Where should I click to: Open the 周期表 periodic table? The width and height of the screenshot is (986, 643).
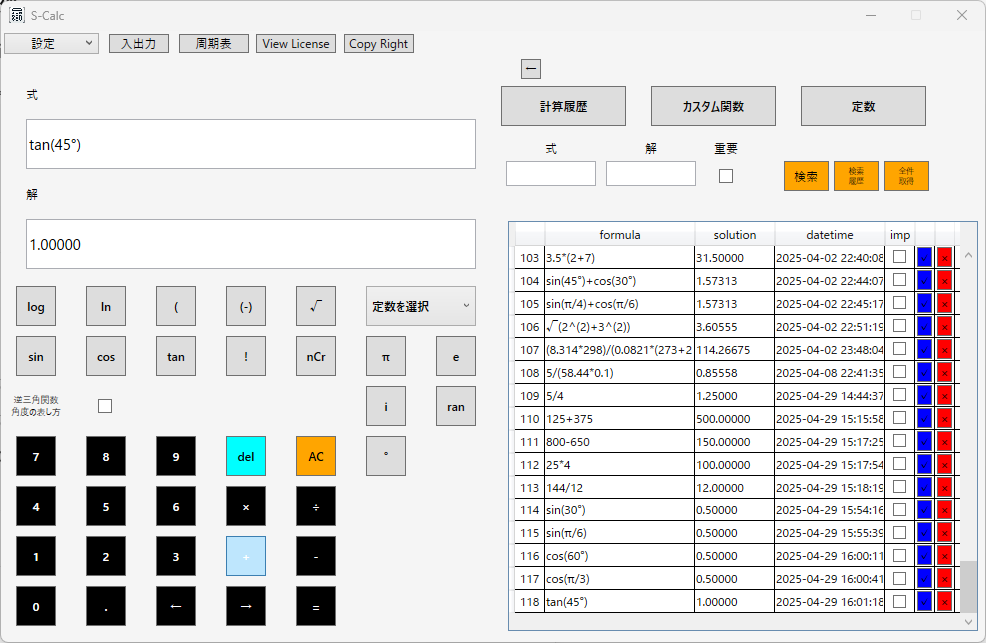[214, 43]
